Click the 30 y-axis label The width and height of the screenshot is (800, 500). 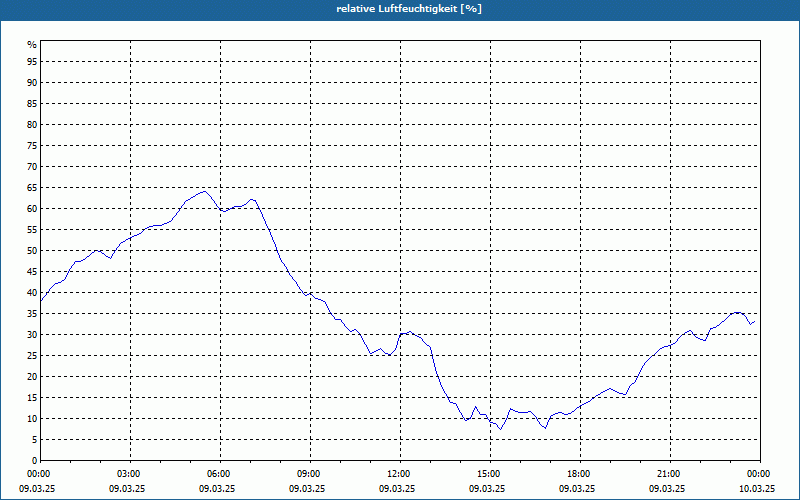(32, 335)
